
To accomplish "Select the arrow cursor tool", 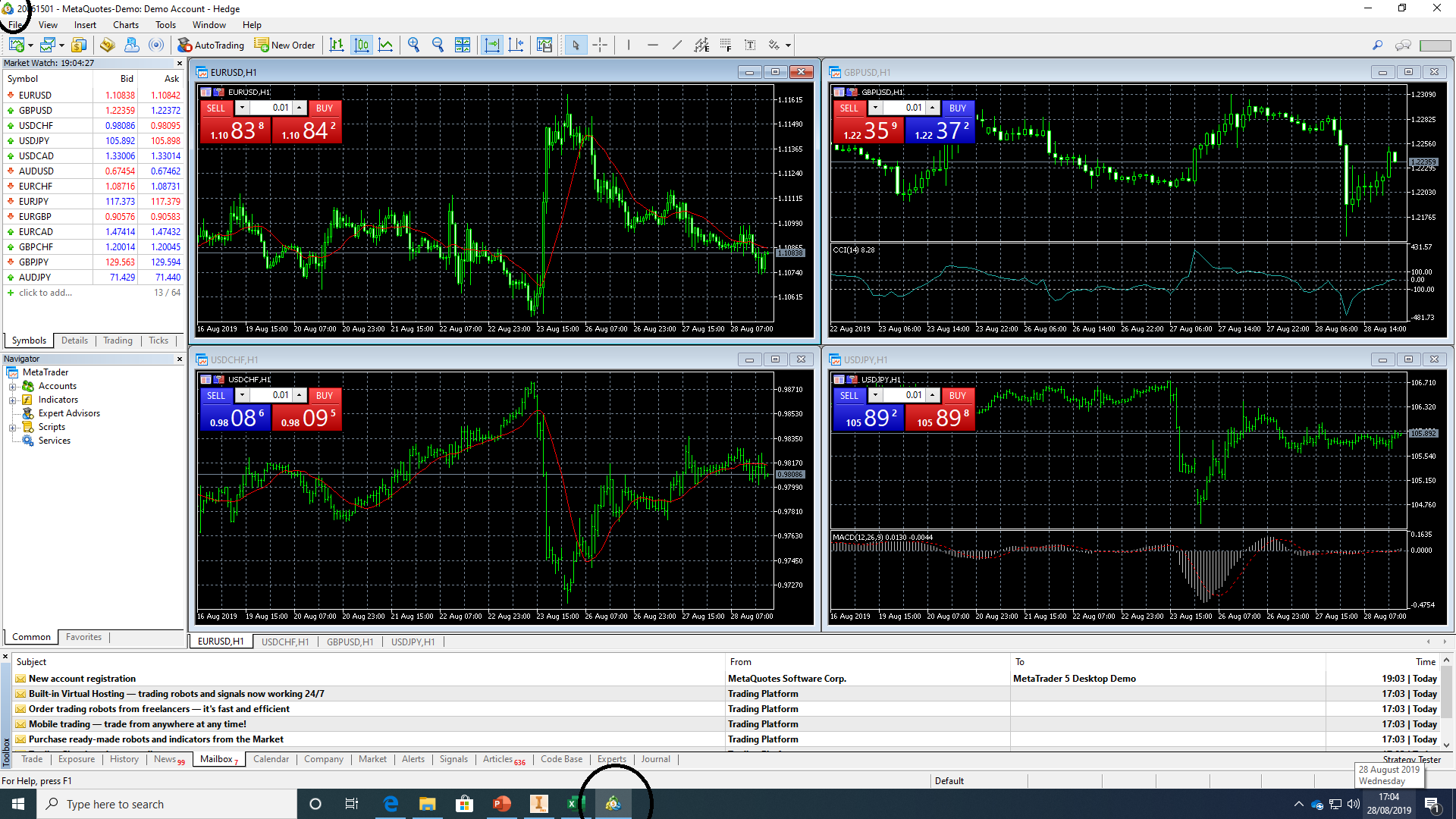I will pos(576,45).
